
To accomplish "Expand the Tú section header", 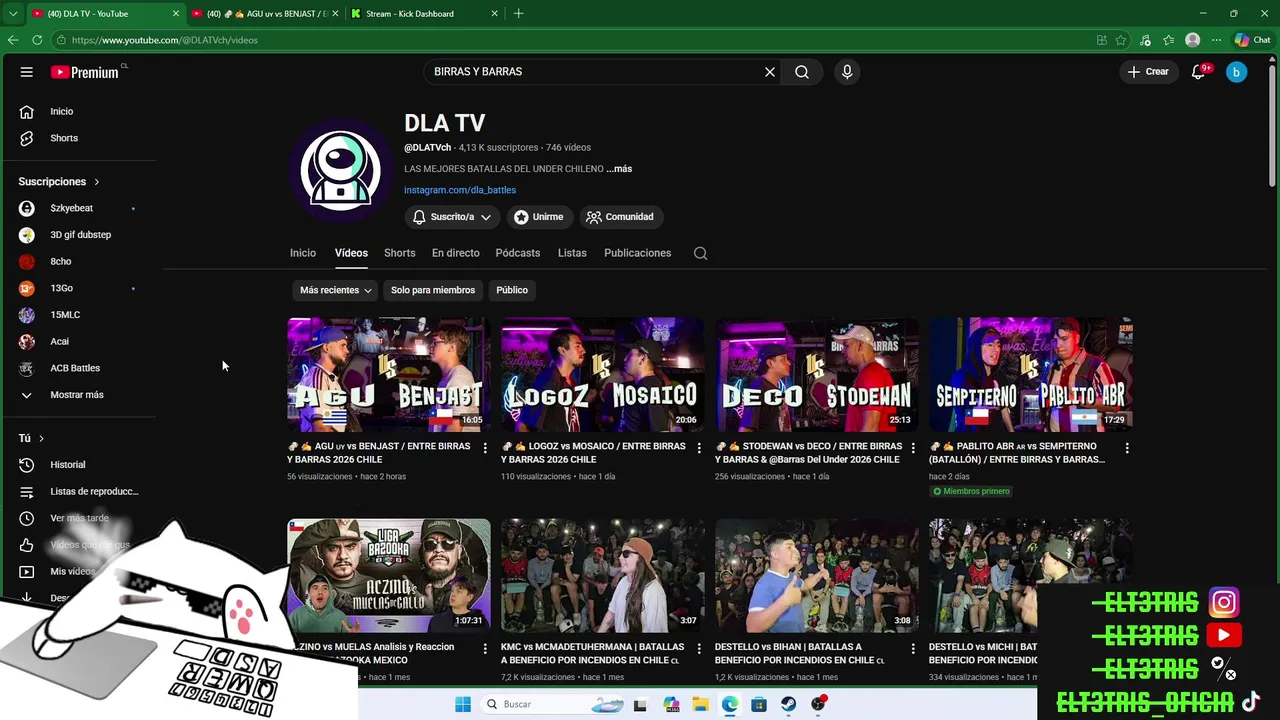I will (x=31, y=438).
